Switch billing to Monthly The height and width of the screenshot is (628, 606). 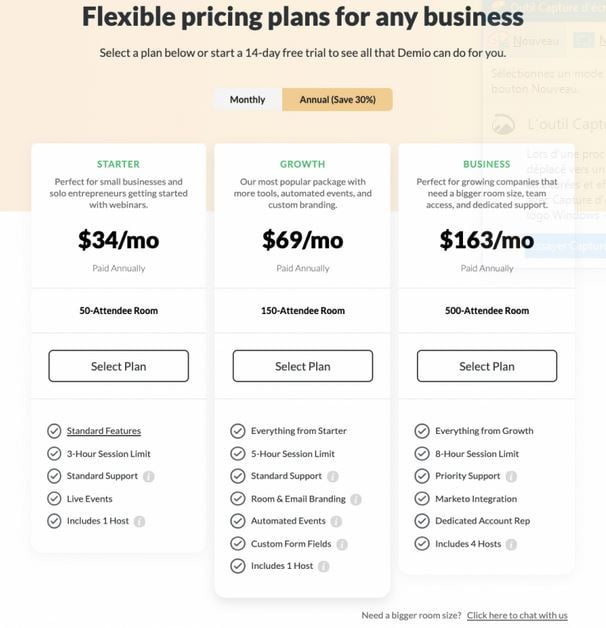pos(248,99)
